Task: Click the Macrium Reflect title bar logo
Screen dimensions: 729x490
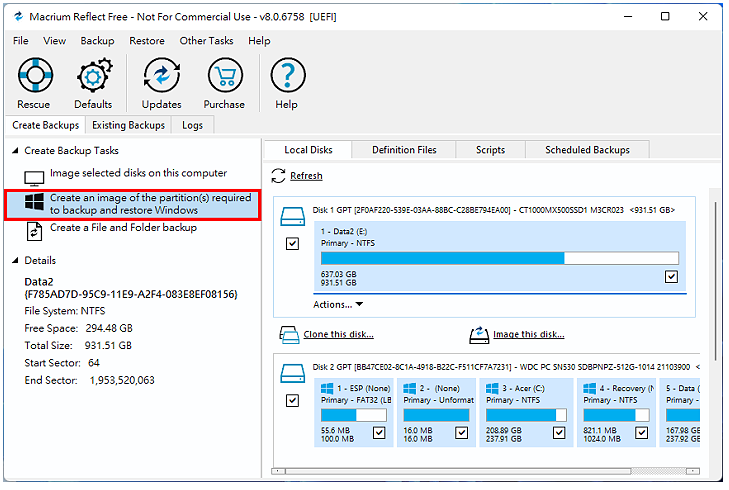Action: (x=19, y=17)
